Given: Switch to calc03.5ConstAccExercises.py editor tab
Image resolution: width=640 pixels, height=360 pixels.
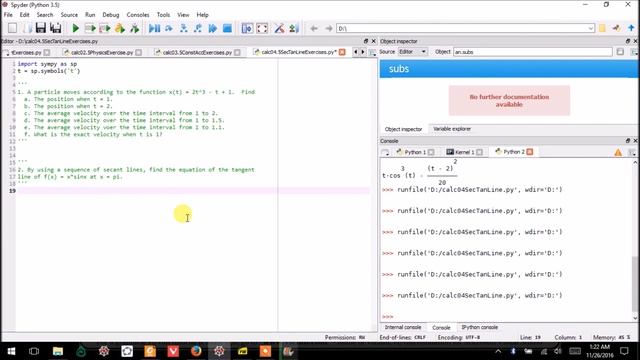Looking at the screenshot, I should coord(197,52).
